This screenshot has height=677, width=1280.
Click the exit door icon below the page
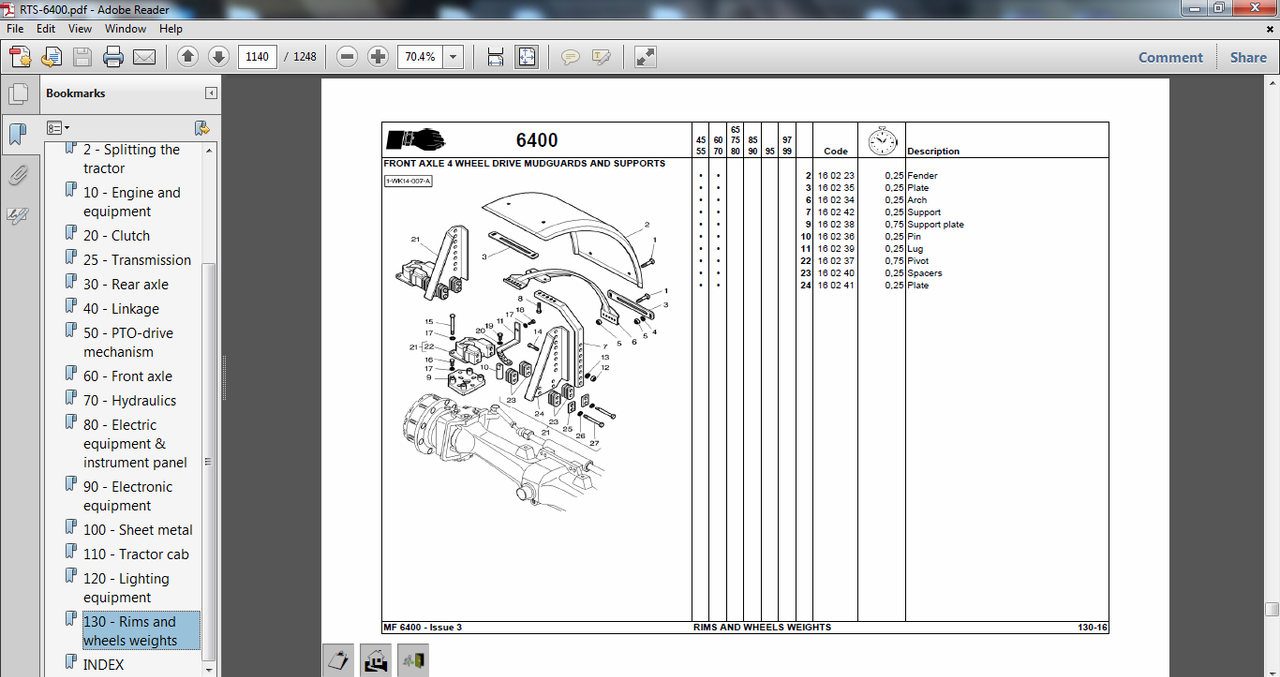(x=413, y=660)
